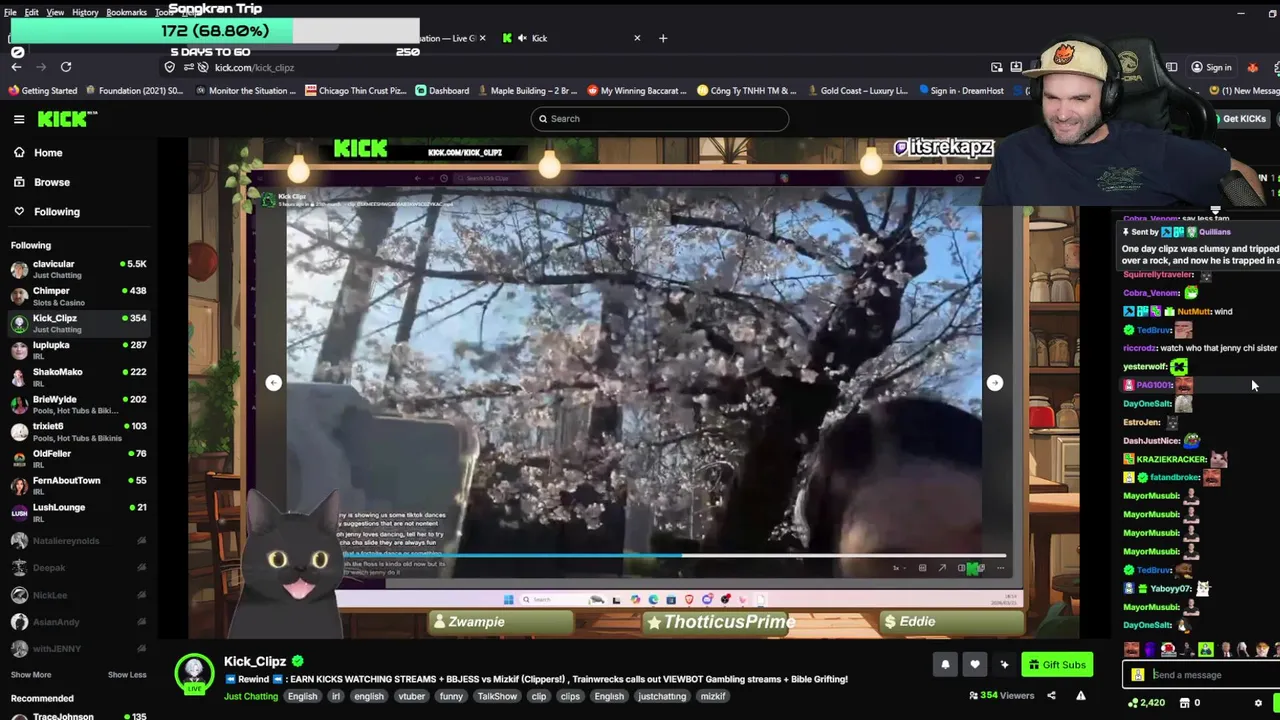Collapse following list with Show Less

127,675
